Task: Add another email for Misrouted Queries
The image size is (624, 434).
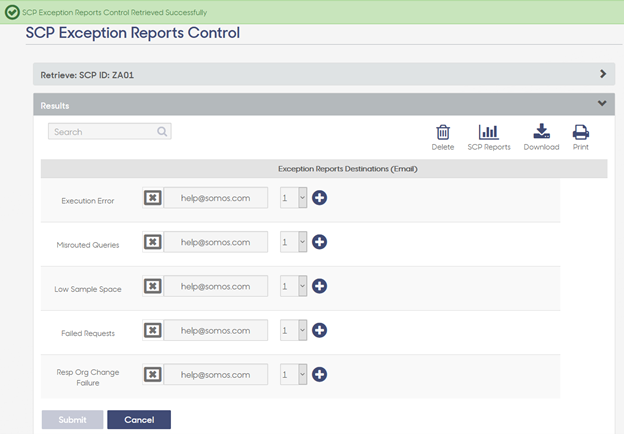Action: click(319, 242)
